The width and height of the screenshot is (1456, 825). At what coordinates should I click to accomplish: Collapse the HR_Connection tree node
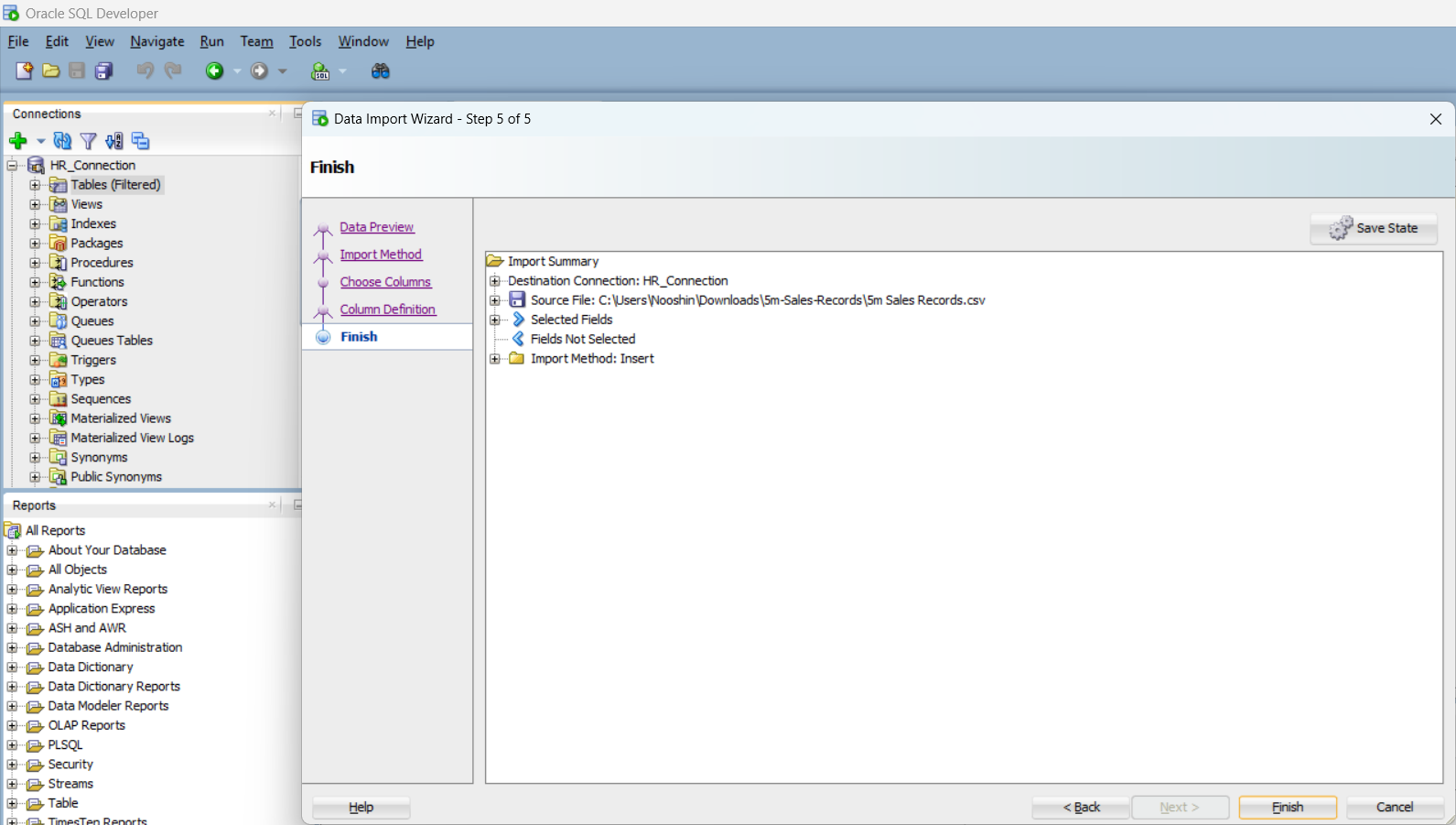13,165
